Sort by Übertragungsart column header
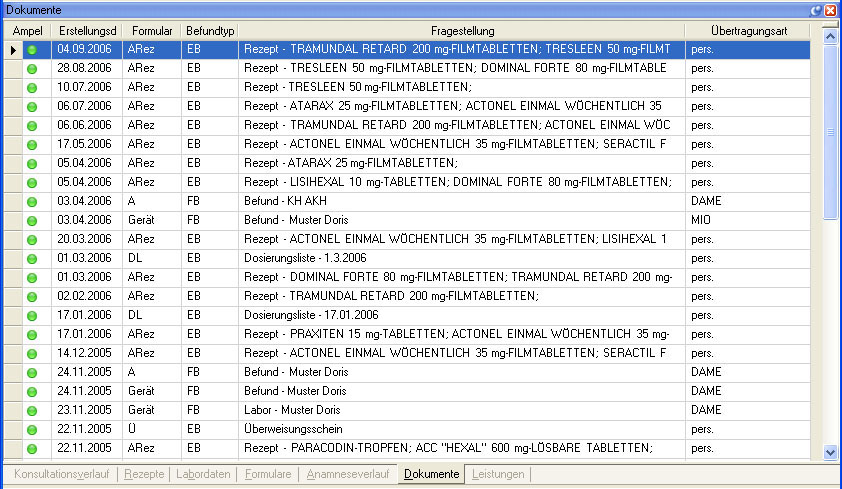 click(751, 31)
